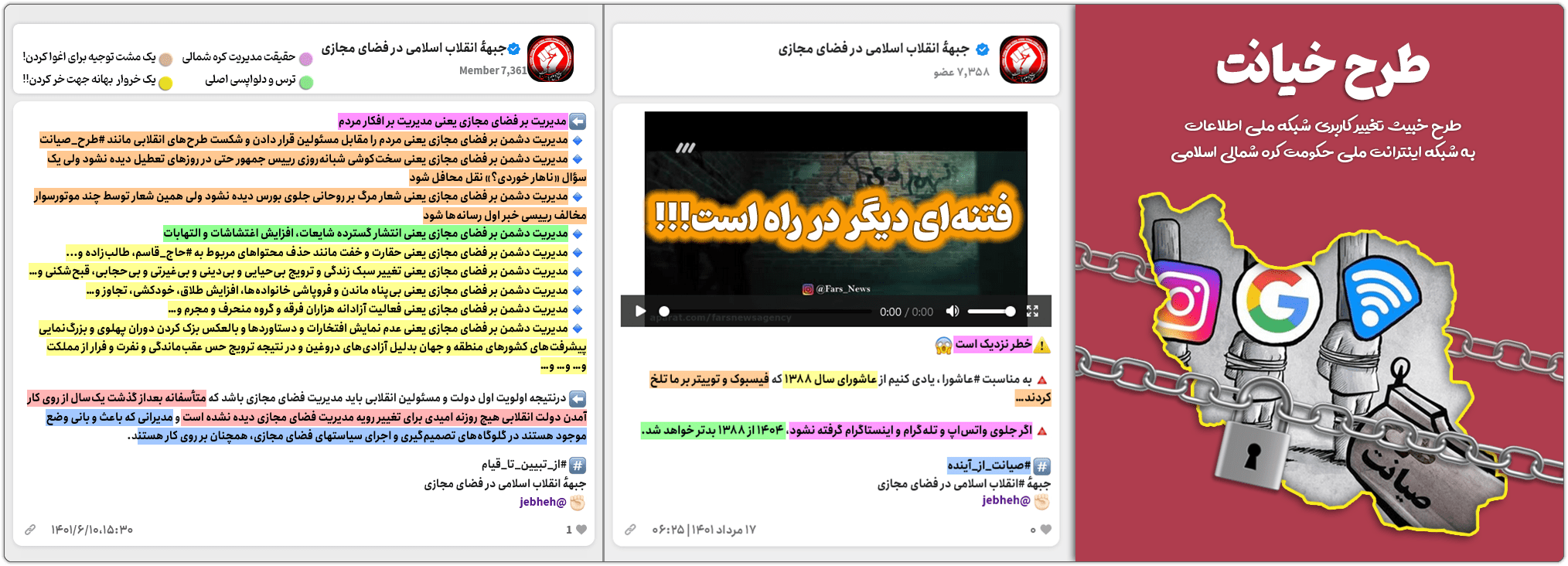Select highlighted line مدیریت بر فضای مجازی یعنی مدیریت بر افکار مردم

click(452, 121)
